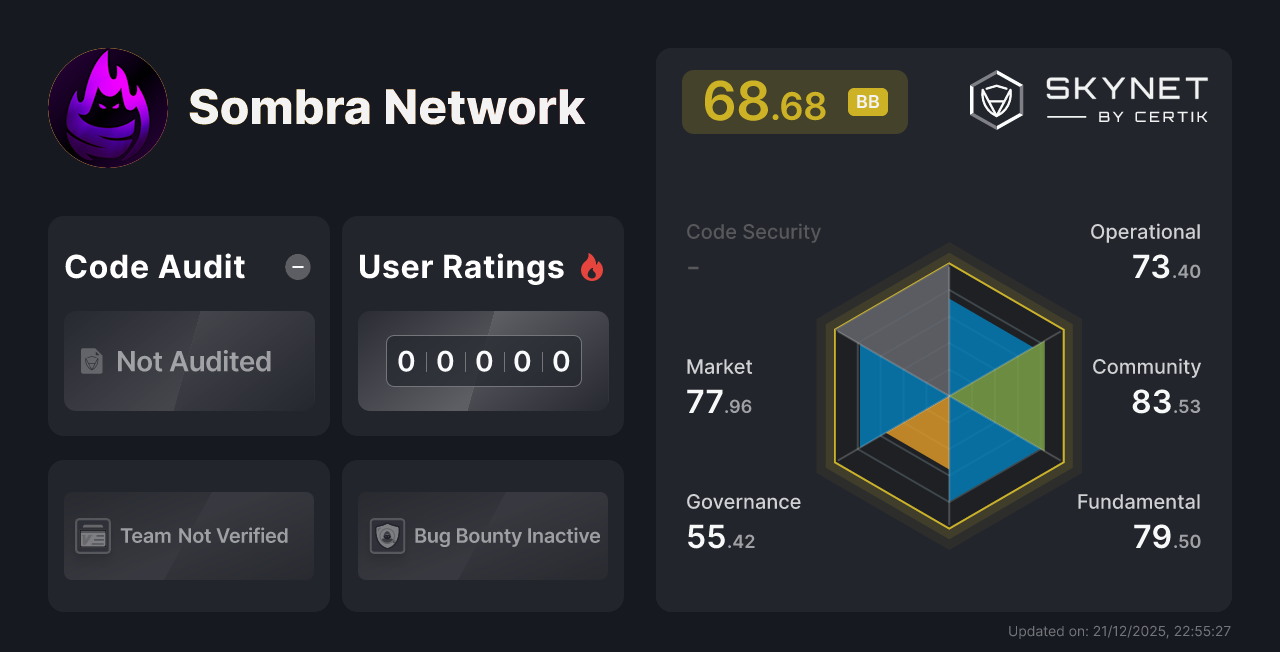Click the Skynet hexagon shield logo

click(x=995, y=99)
